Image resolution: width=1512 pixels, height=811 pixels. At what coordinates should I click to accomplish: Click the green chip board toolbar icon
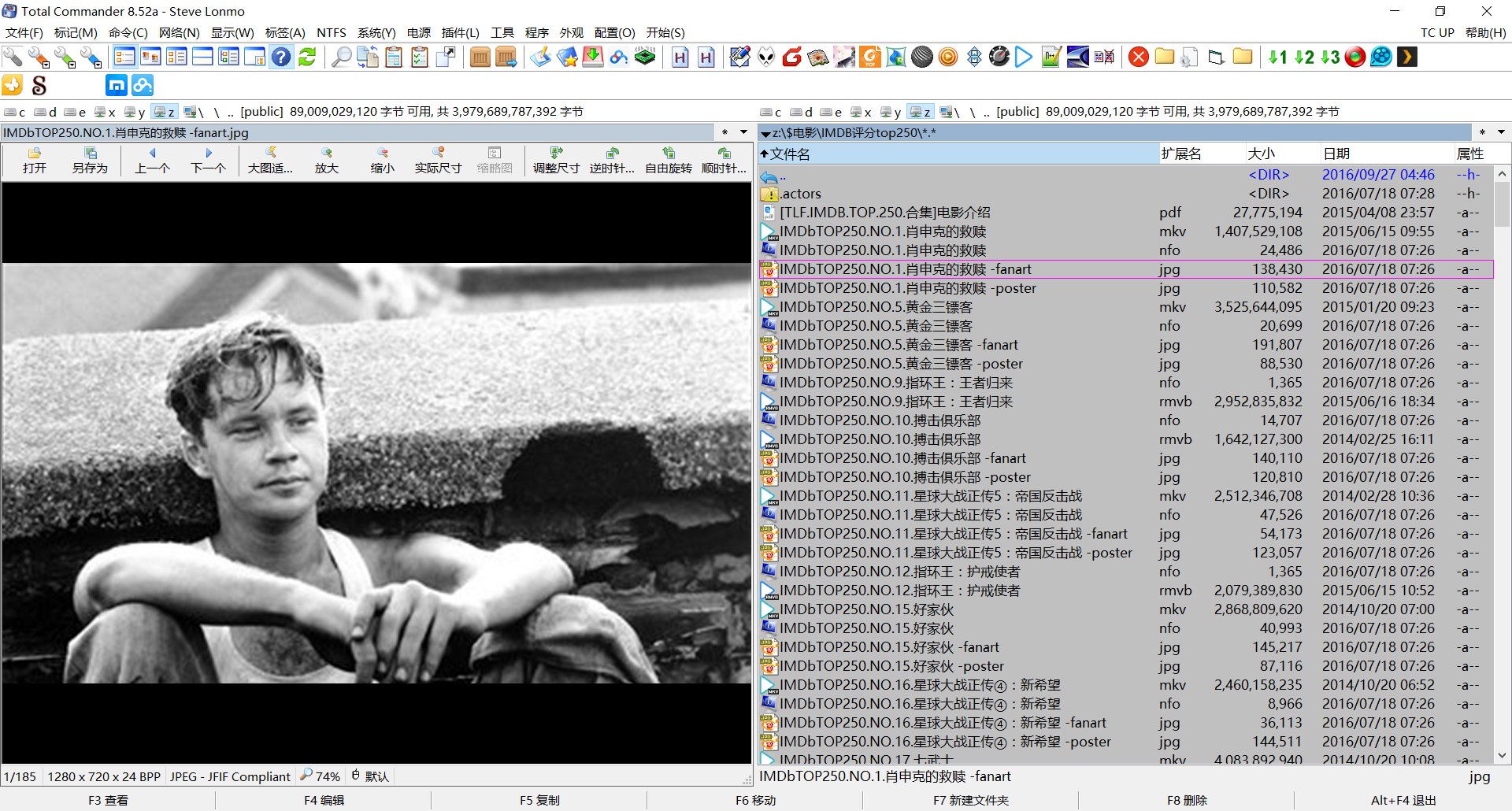[x=645, y=57]
